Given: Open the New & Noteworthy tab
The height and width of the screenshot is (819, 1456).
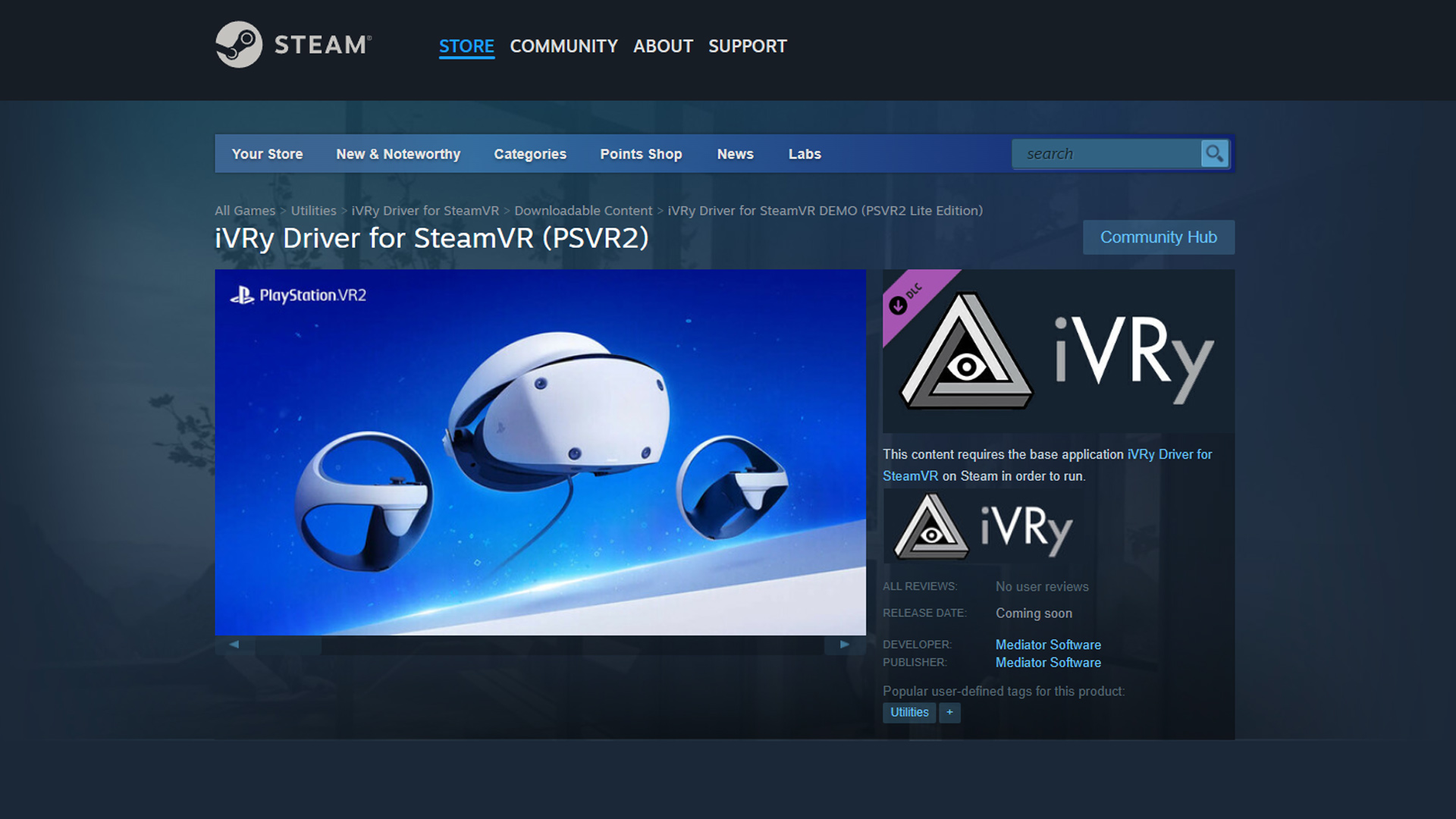Looking at the screenshot, I should coord(398,154).
